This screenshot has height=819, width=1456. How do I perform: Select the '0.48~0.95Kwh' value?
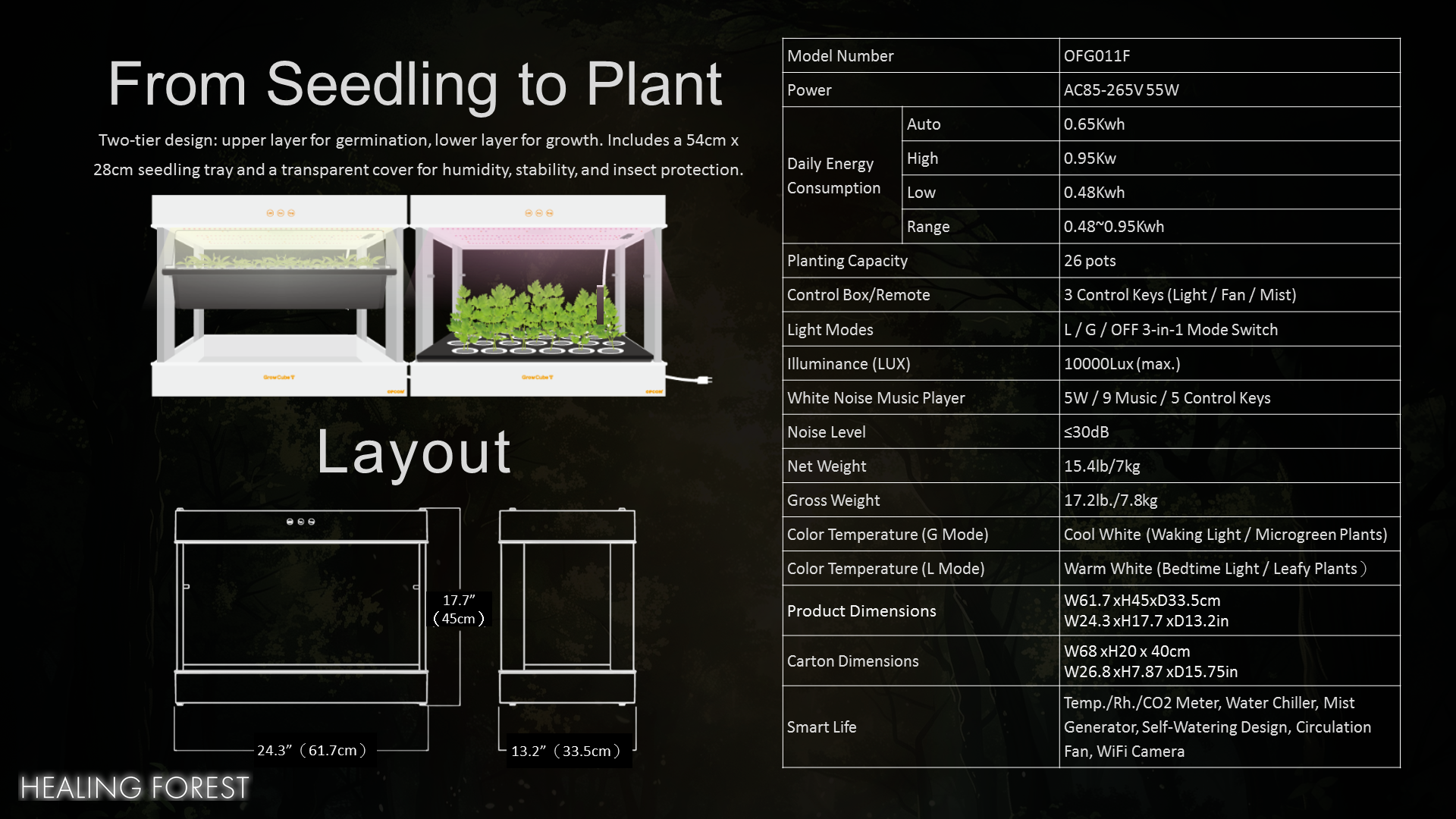coord(1113,226)
